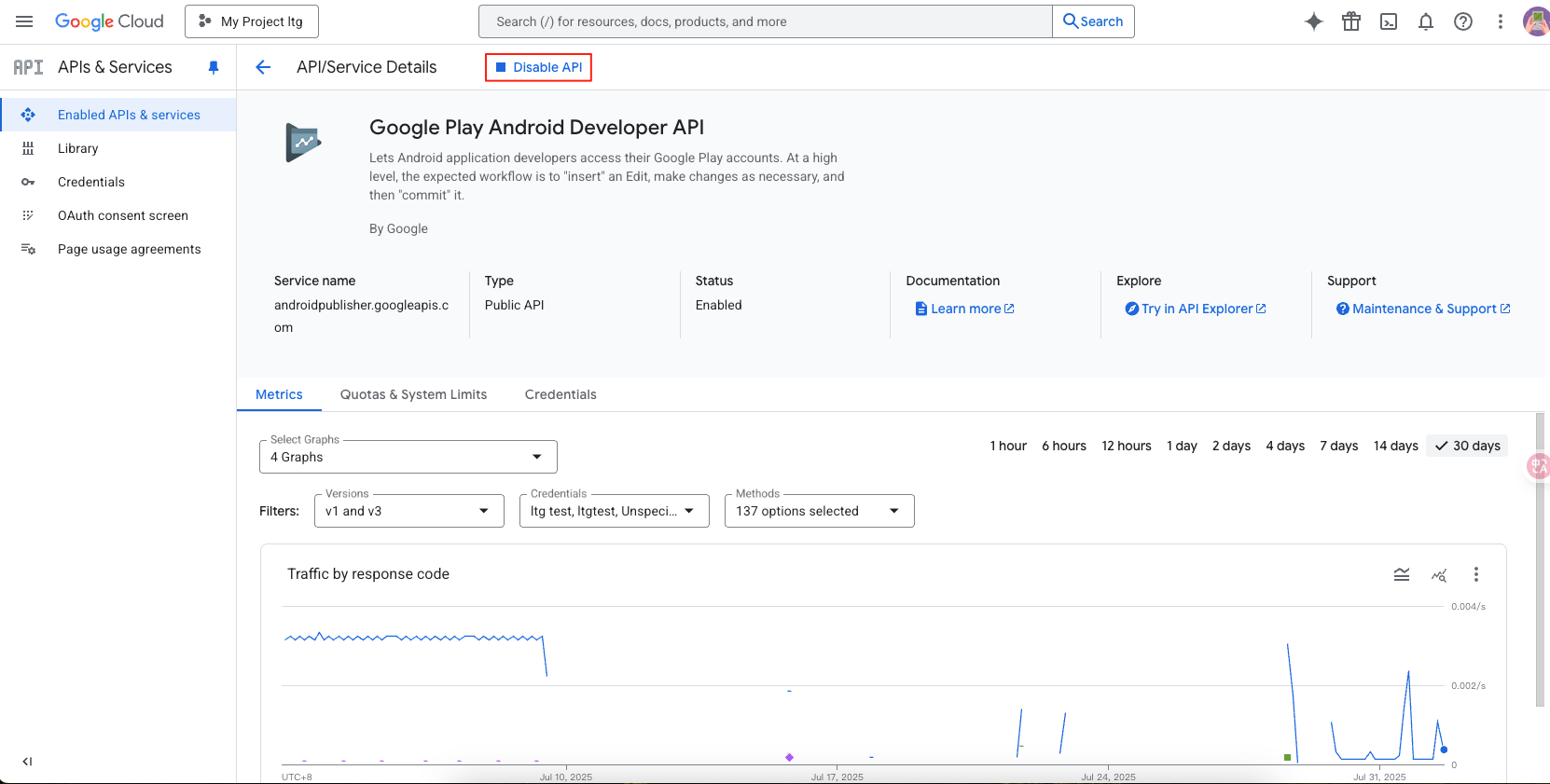This screenshot has height=784, width=1550.
Task: Open the Versions filter dropdown
Action: (408, 511)
